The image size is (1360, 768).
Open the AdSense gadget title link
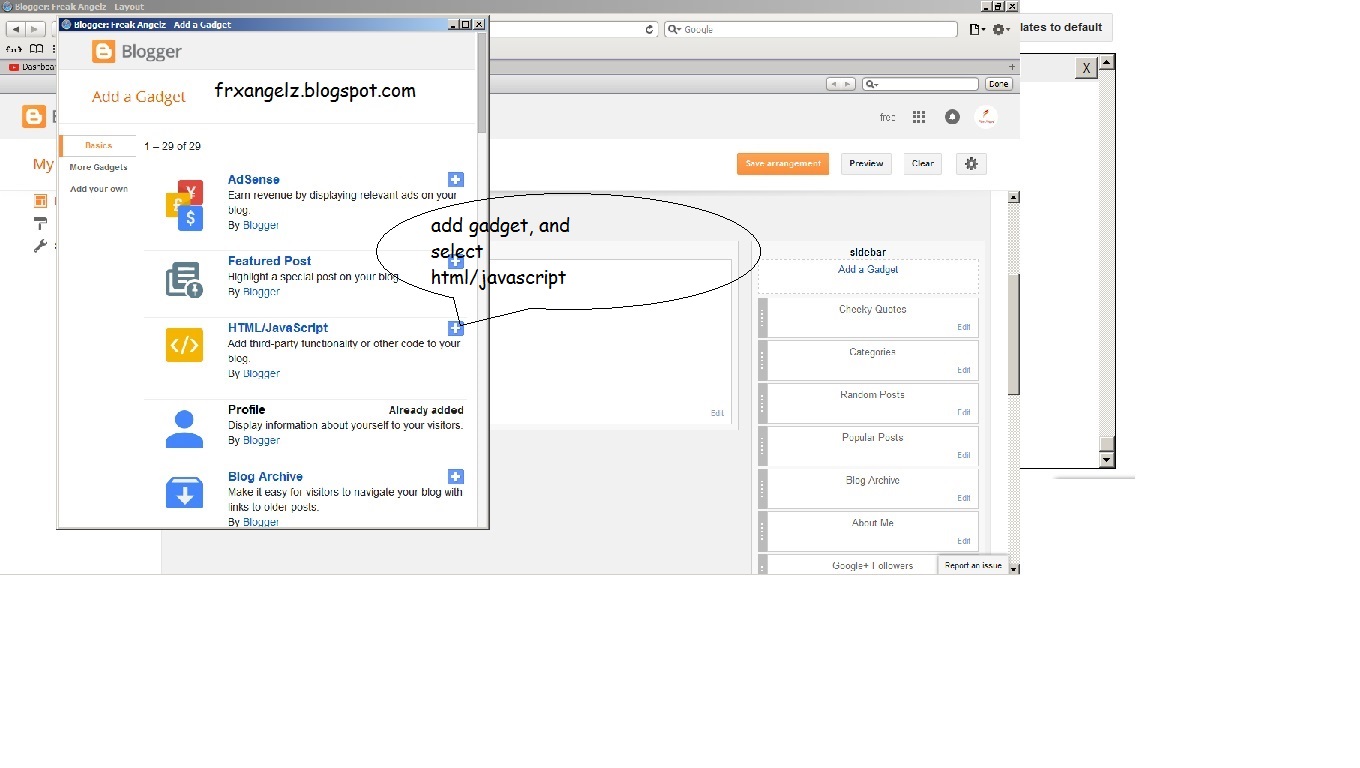point(254,180)
